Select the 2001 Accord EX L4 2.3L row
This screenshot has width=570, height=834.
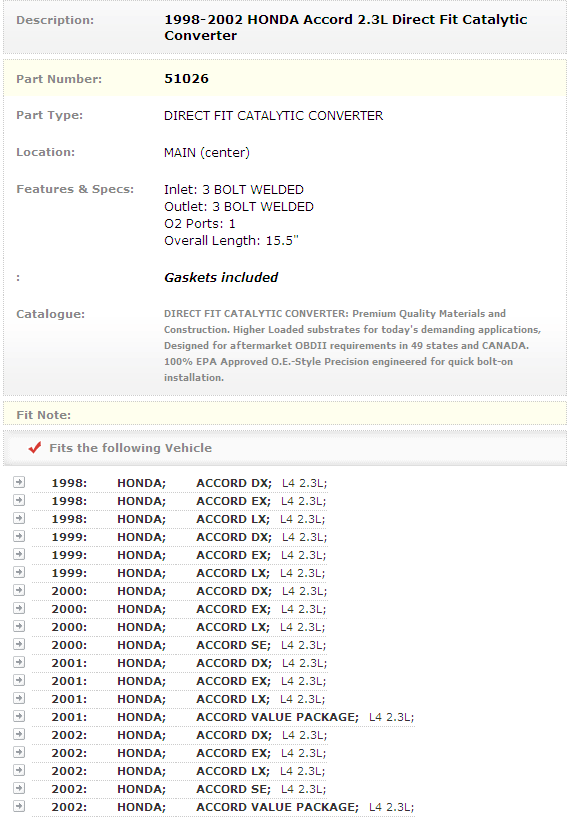click(x=180, y=681)
